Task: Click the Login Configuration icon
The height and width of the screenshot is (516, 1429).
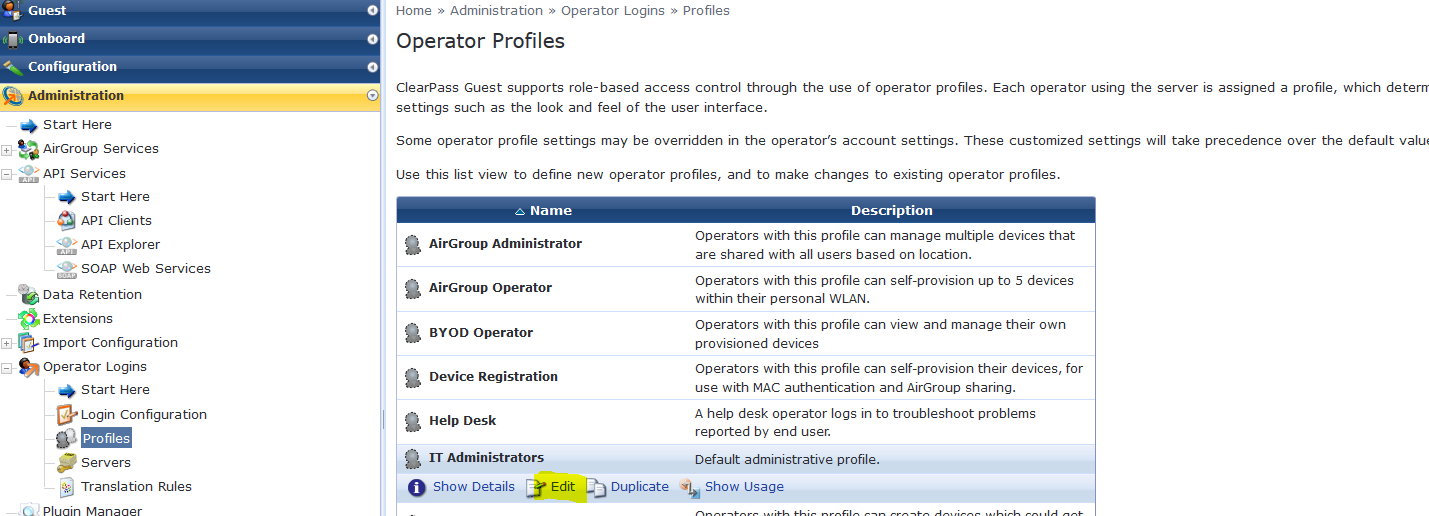Action: pyautogui.click(x=67, y=414)
